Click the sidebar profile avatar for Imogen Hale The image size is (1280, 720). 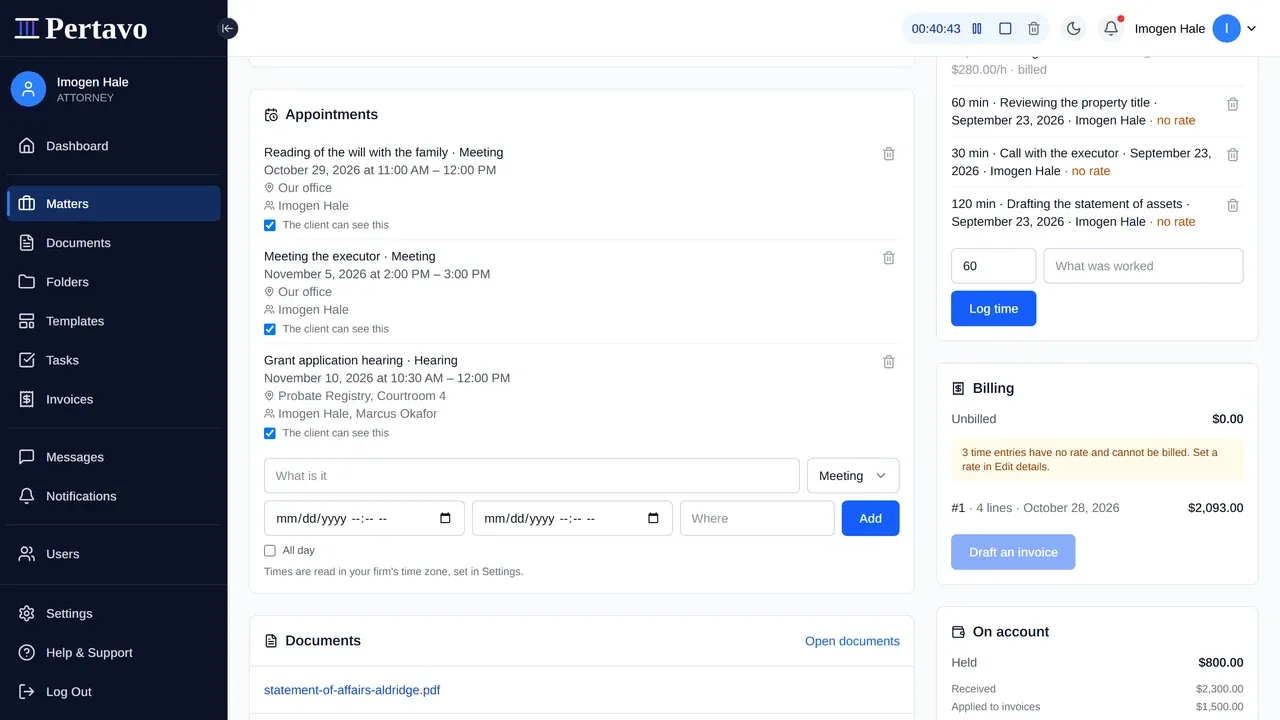pos(28,89)
